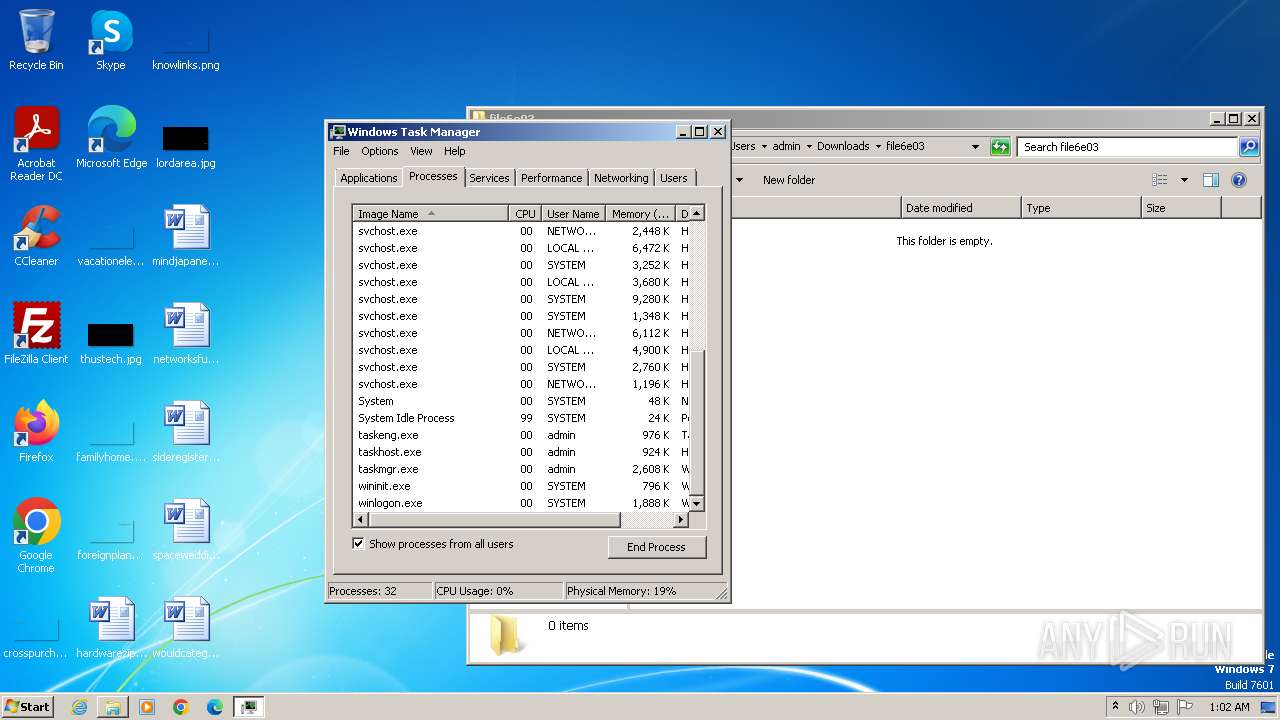Click horizontal scrollbar right arrow in process list
This screenshot has width=1280, height=720.
[681, 520]
